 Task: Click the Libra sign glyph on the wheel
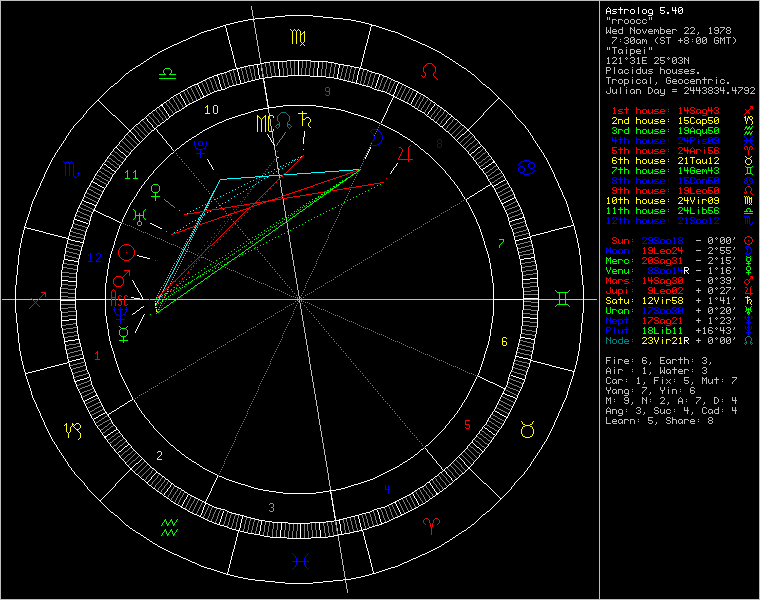point(167,74)
